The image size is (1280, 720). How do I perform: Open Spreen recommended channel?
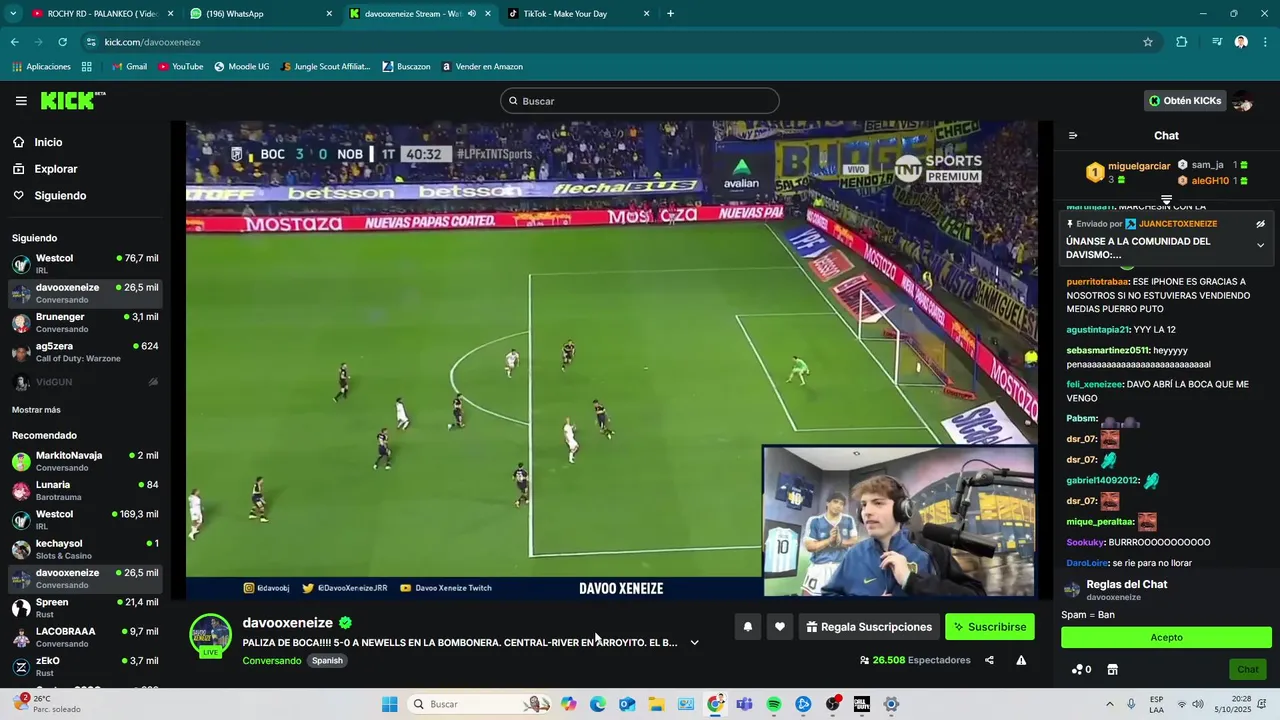tap(85, 608)
